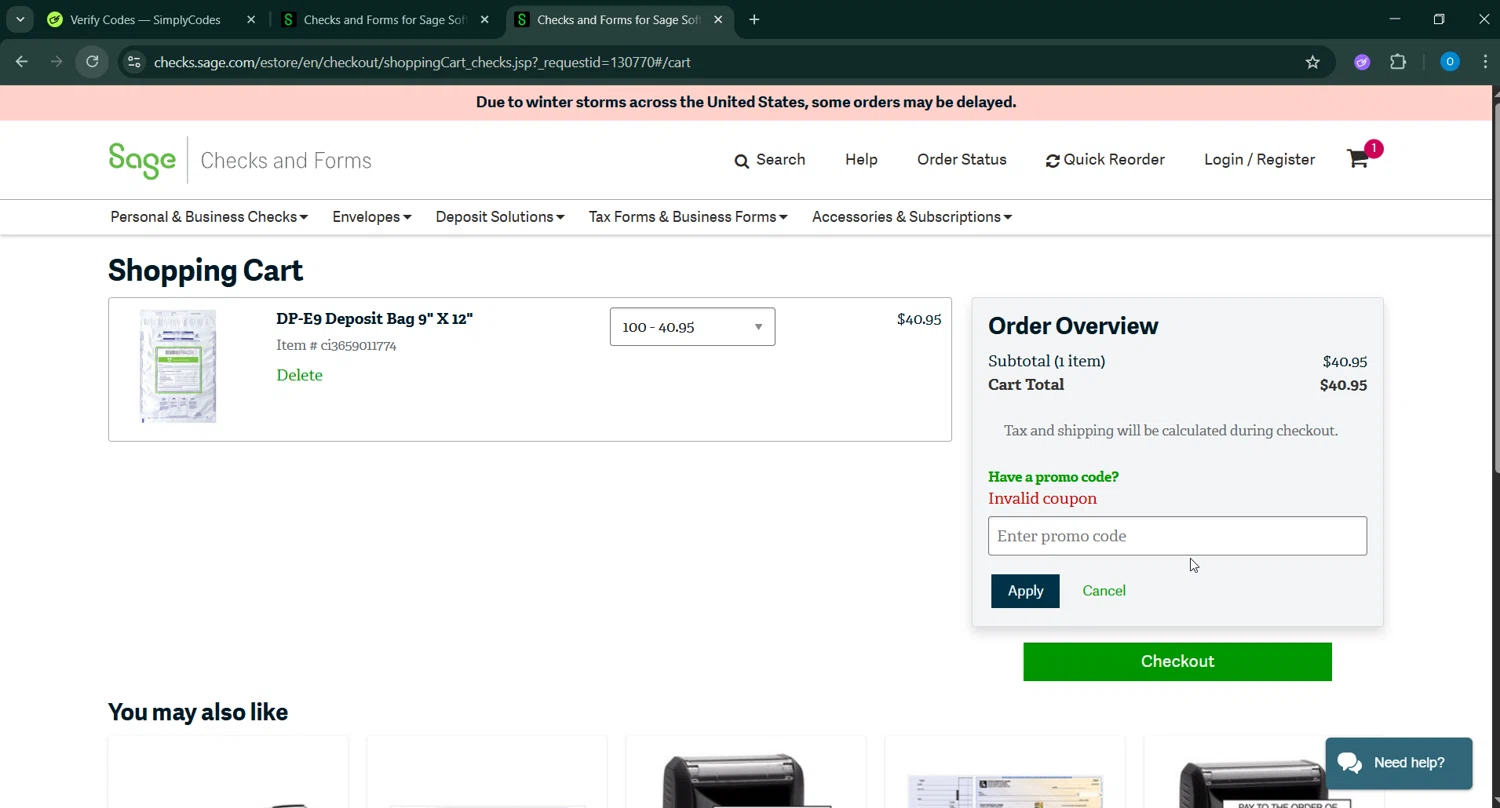Screen dimensions: 1500x808
Task: Expand Tax Forms & Business Forms menu
Action: click(x=688, y=217)
